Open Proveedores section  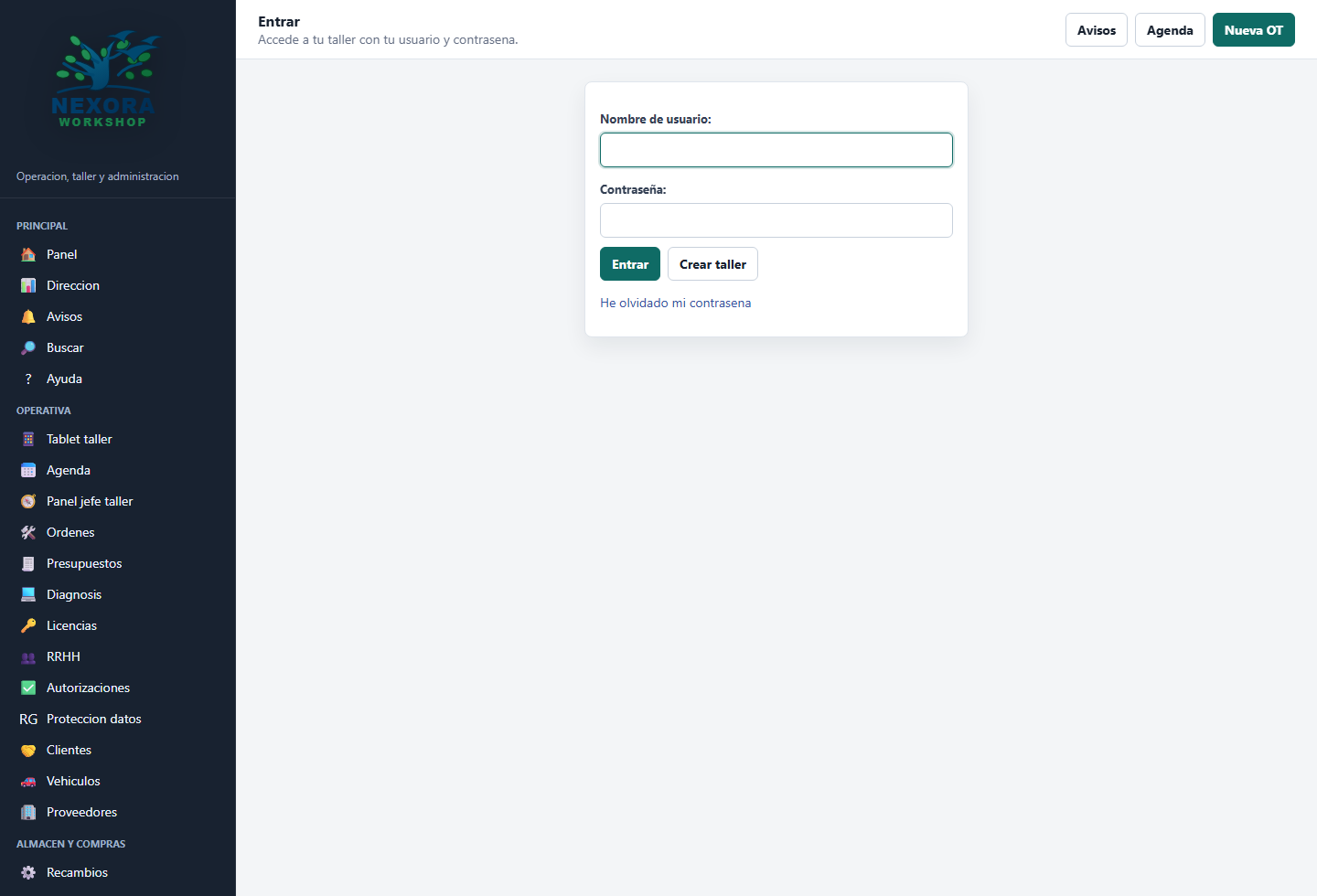click(117, 812)
